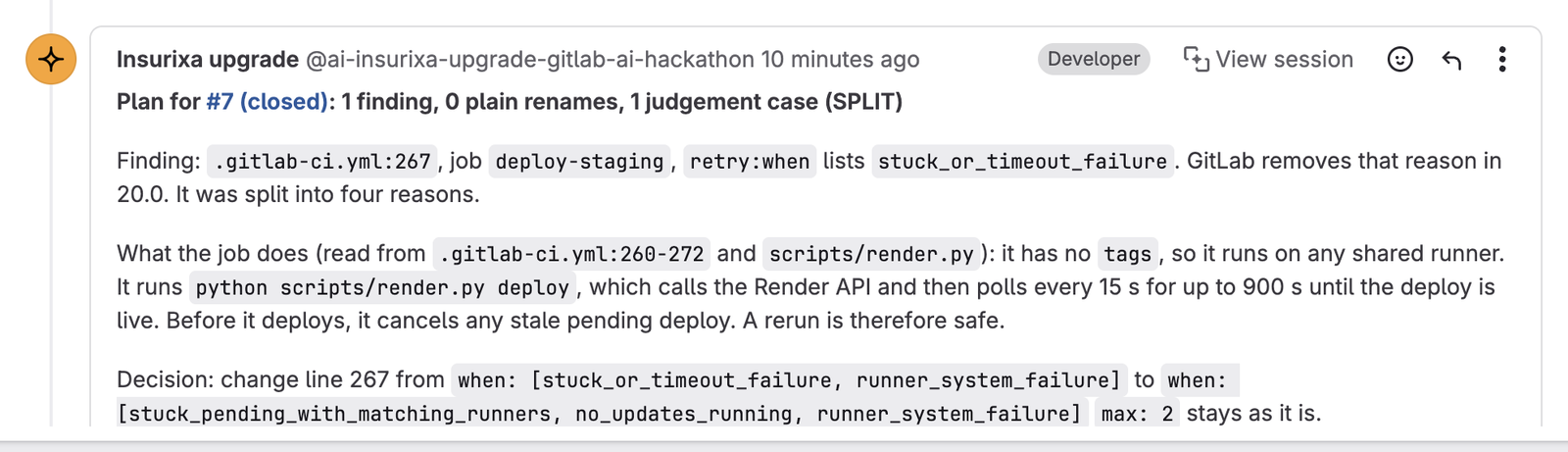
Task: Click the View session icon
Action: (1196, 60)
